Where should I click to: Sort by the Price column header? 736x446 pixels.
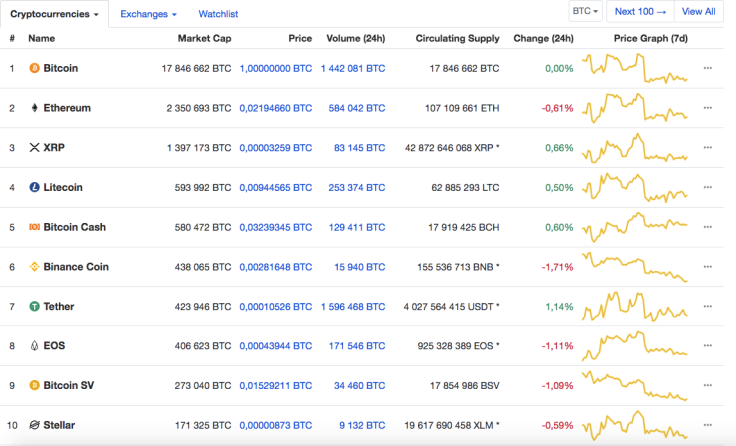pyautogui.click(x=300, y=38)
